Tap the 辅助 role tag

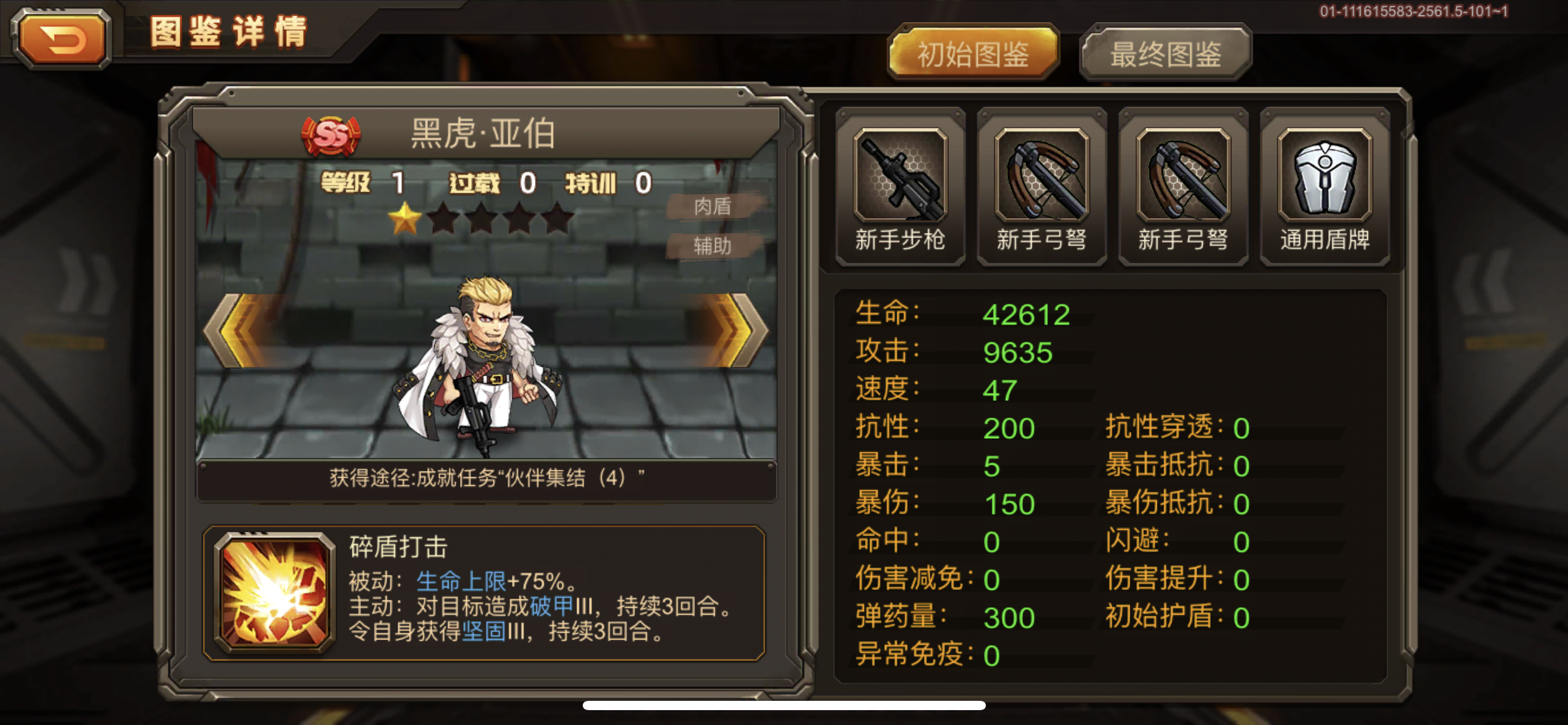pyautogui.click(x=713, y=246)
